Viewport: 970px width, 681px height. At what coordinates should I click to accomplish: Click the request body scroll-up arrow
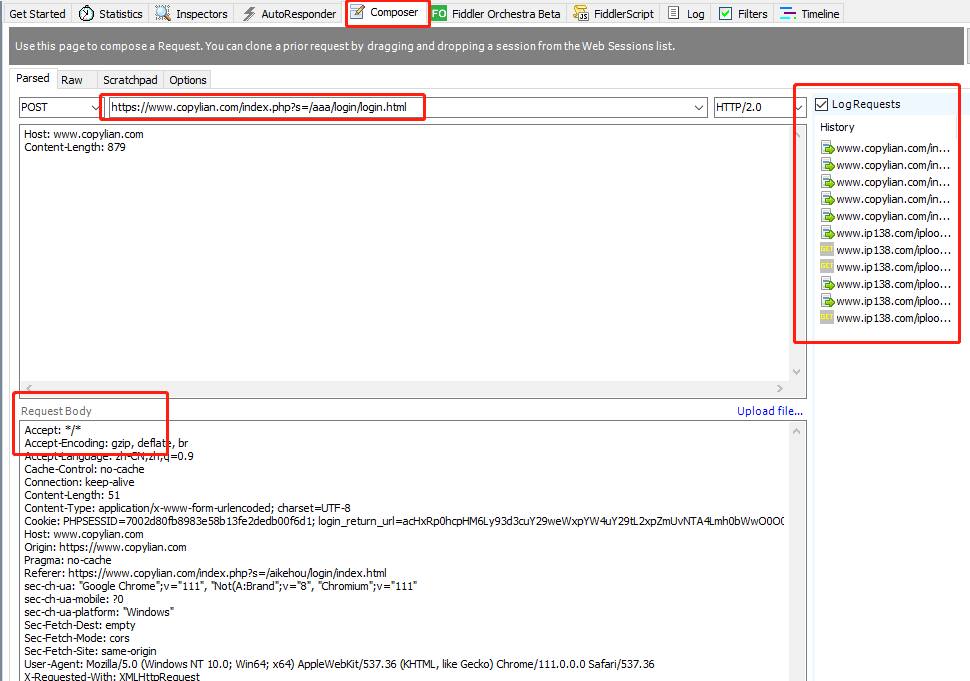(797, 431)
